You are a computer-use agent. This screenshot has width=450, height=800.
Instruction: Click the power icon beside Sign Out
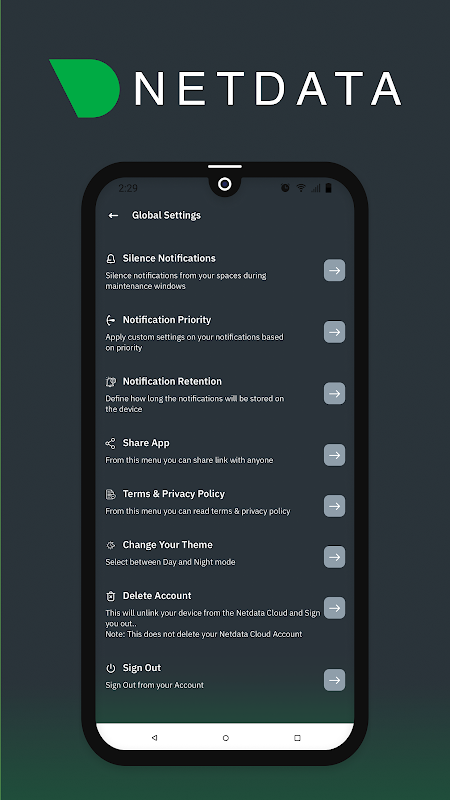point(111,668)
